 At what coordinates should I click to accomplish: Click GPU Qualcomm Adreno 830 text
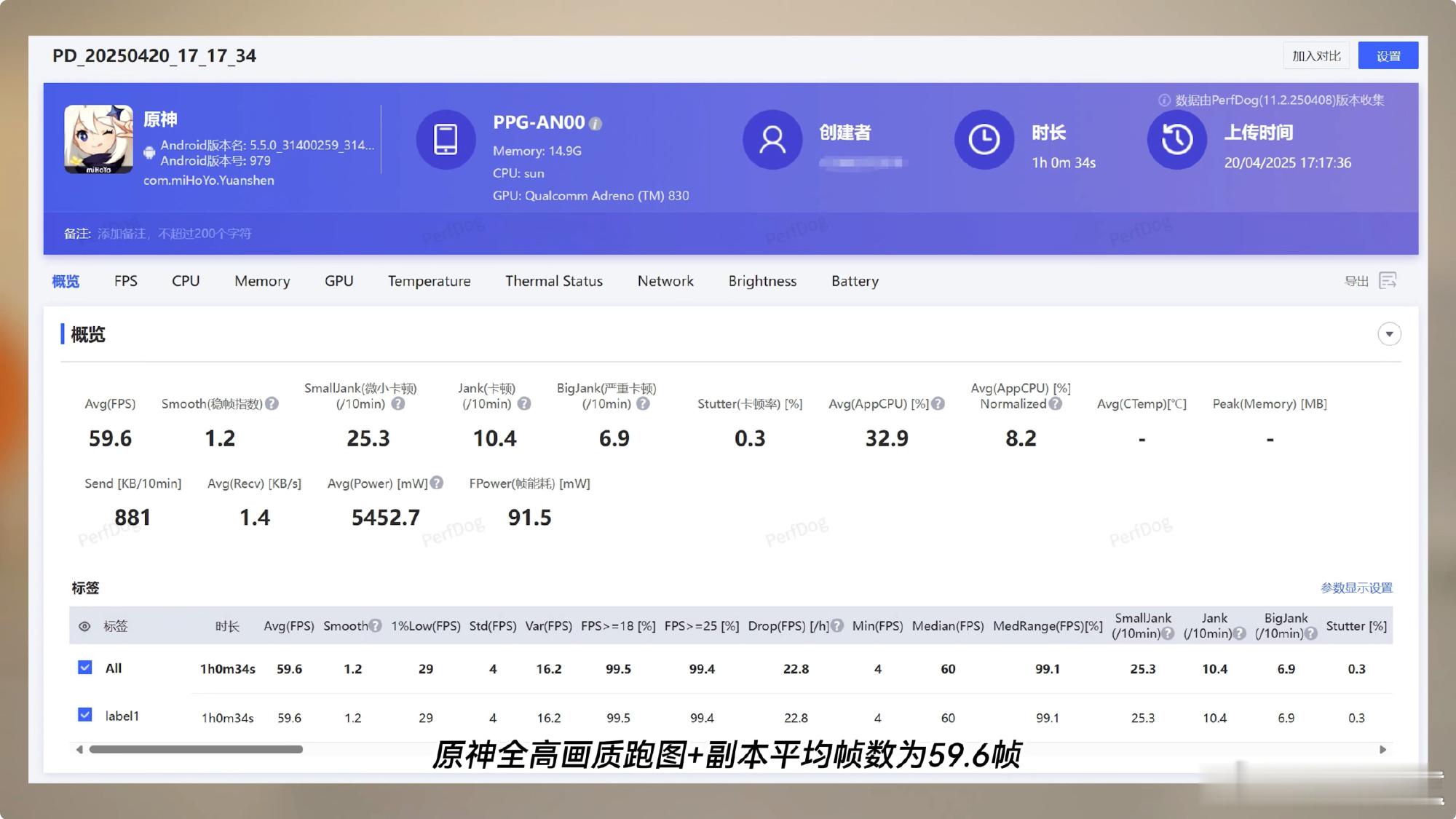point(591,196)
